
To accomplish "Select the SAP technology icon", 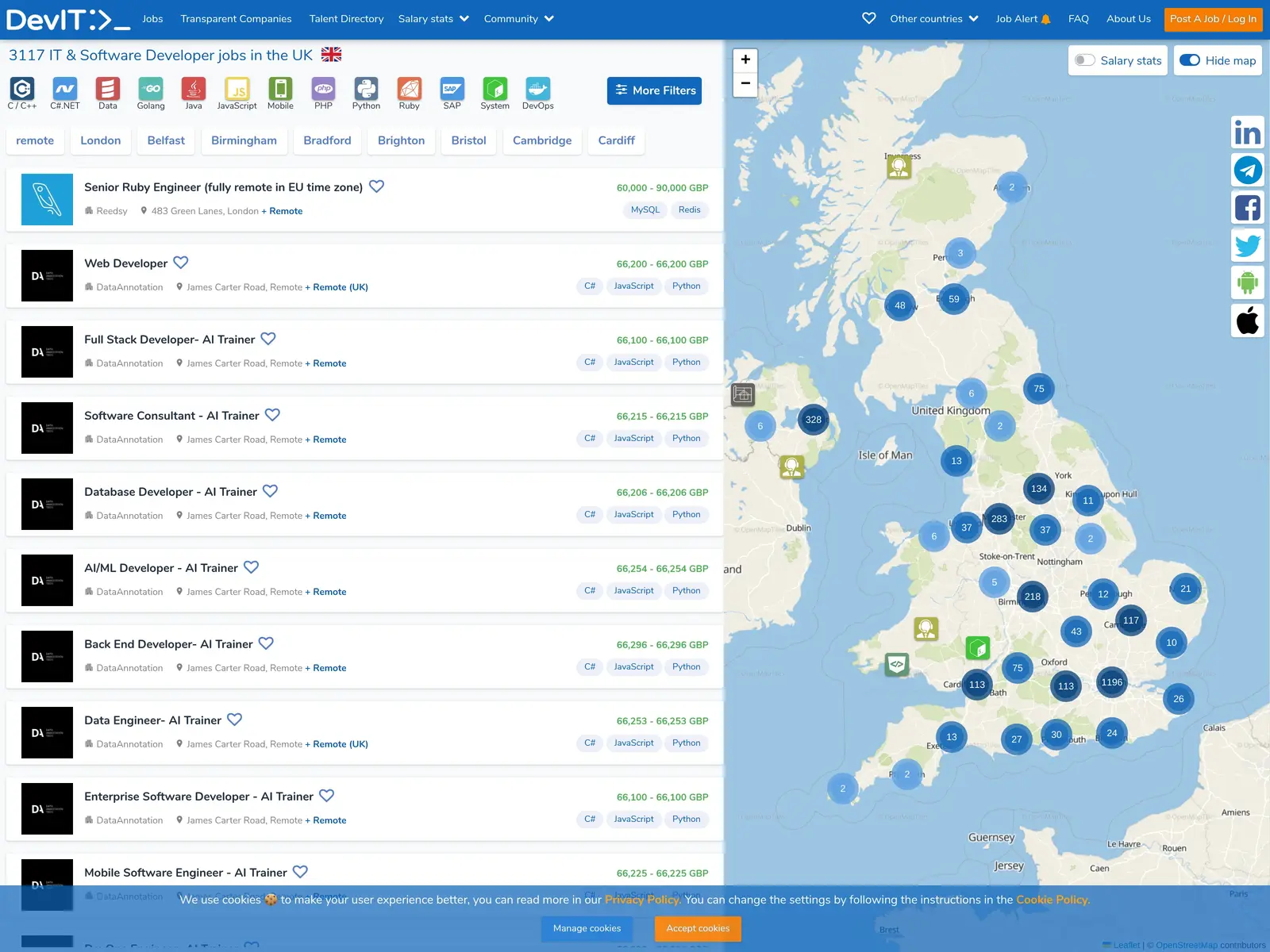I will coord(452,93).
